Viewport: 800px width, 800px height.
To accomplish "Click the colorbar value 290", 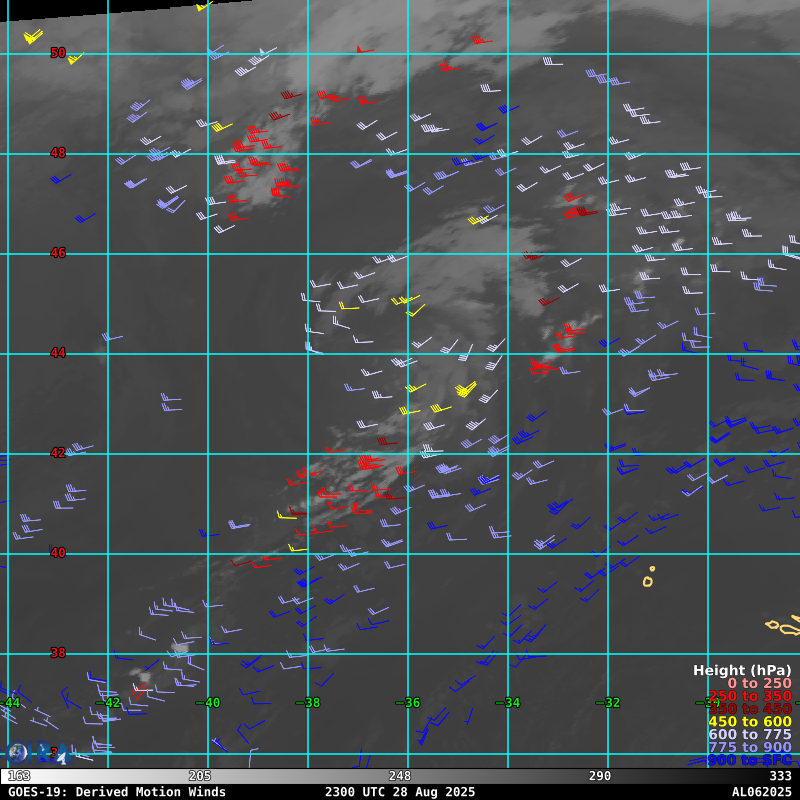I will coord(599,776).
